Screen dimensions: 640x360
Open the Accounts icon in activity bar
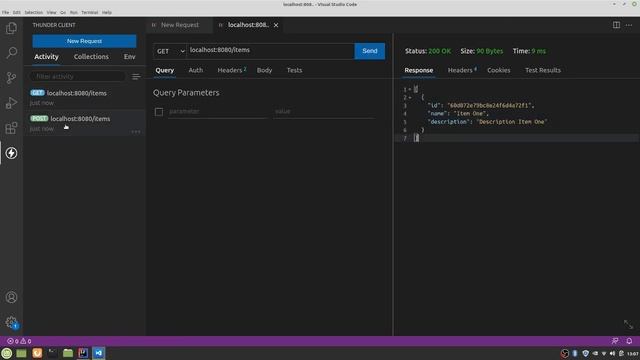tap(11, 297)
